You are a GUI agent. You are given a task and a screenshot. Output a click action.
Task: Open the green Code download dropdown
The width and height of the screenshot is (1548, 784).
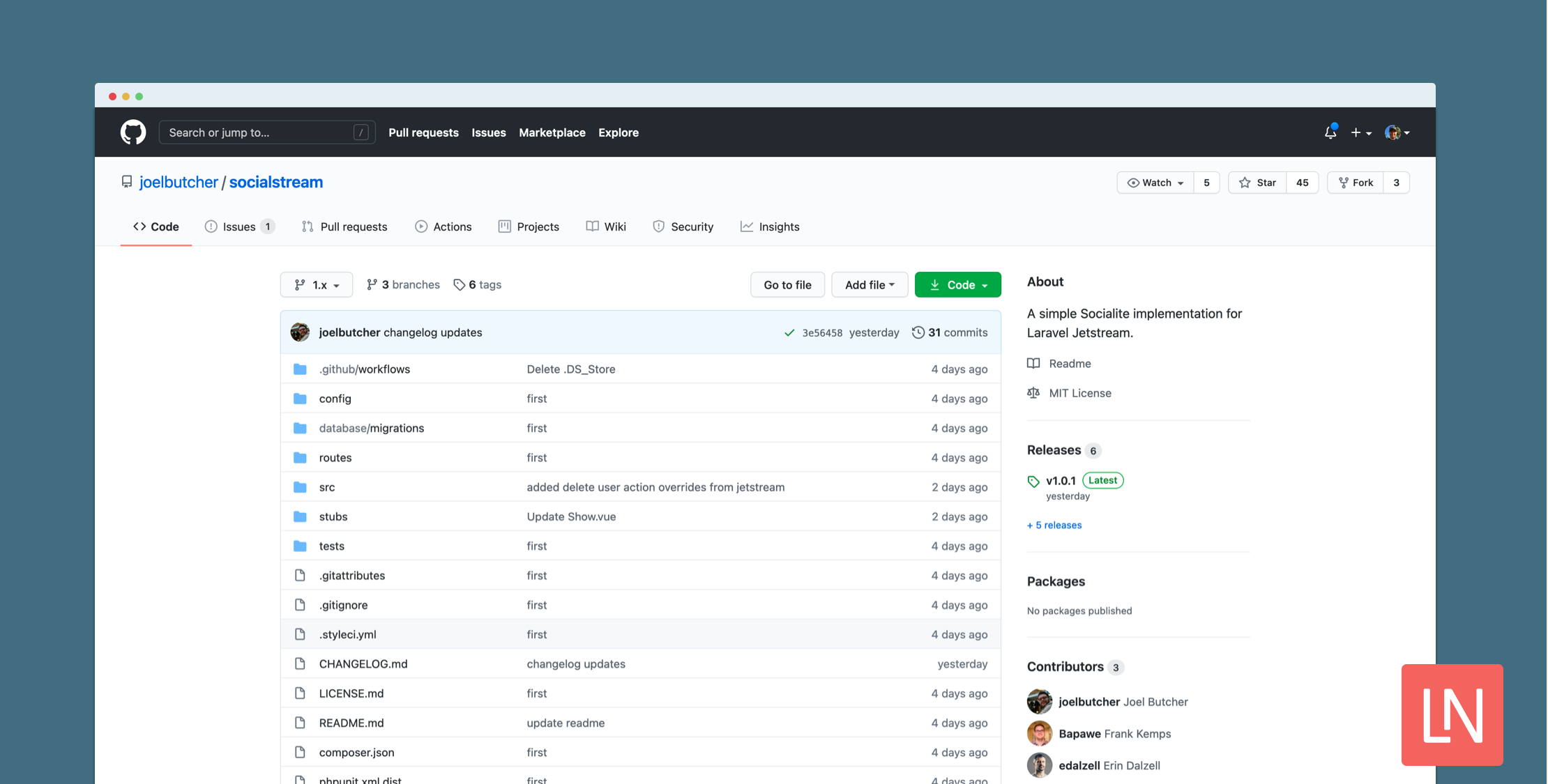(958, 284)
